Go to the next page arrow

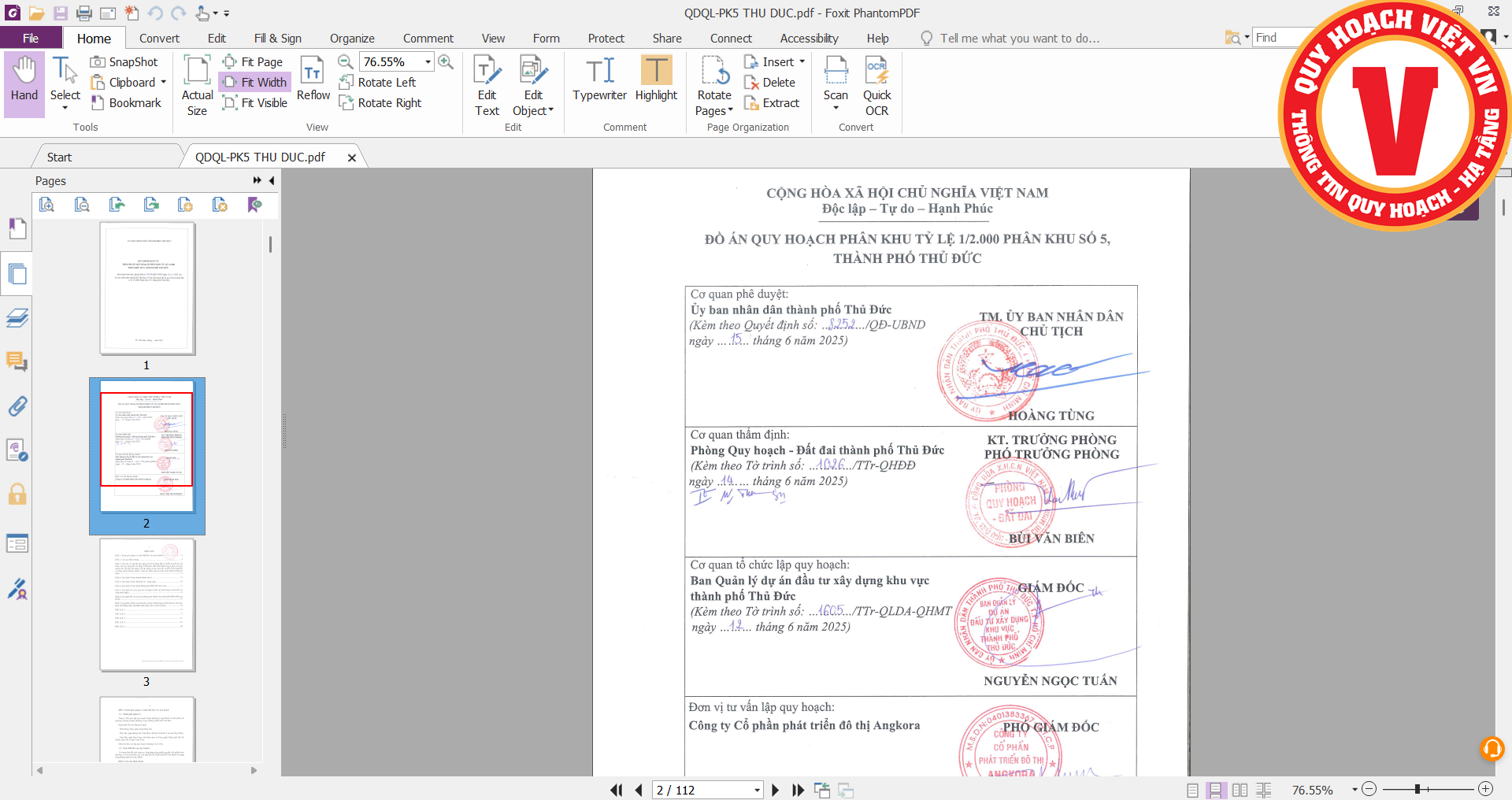tap(776, 790)
